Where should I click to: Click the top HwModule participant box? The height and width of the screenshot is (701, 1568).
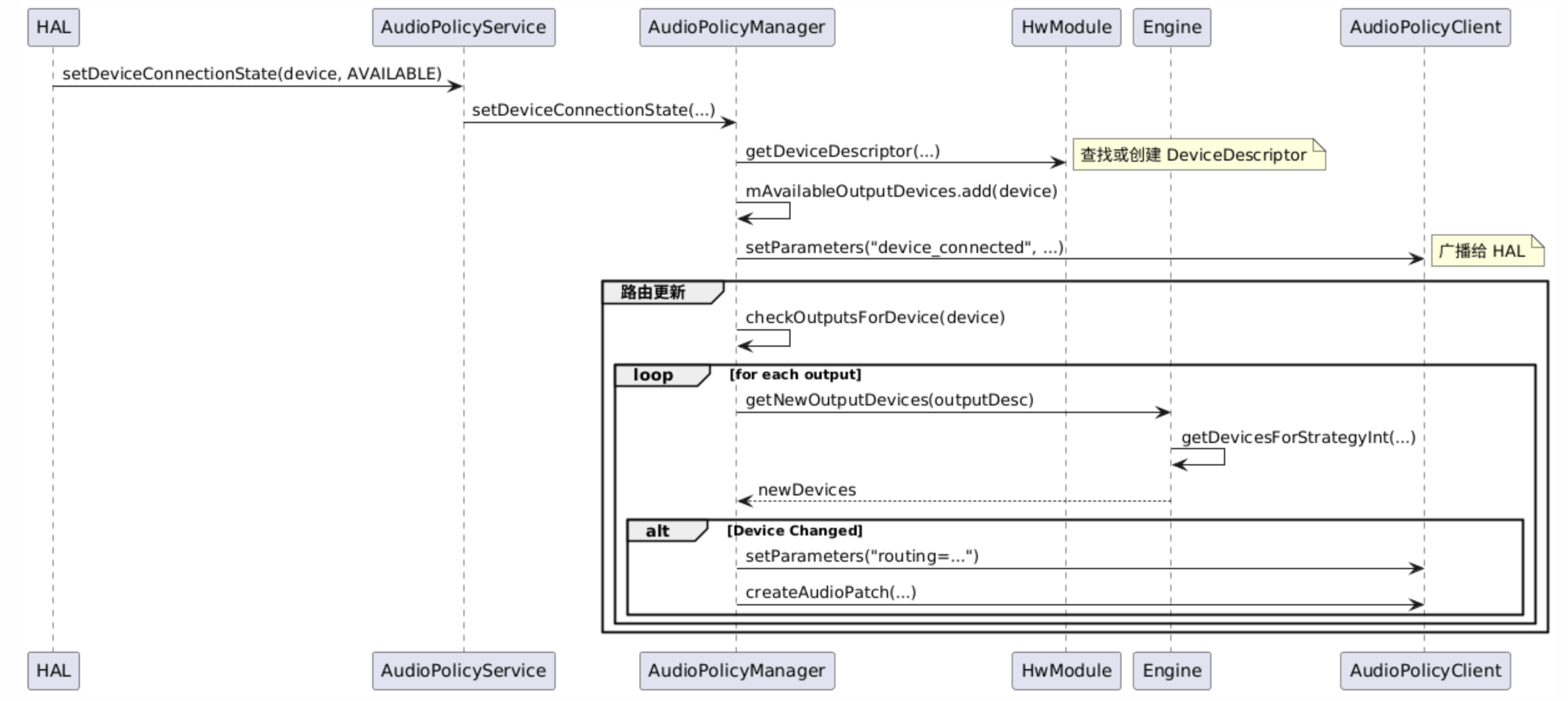click(x=1066, y=27)
